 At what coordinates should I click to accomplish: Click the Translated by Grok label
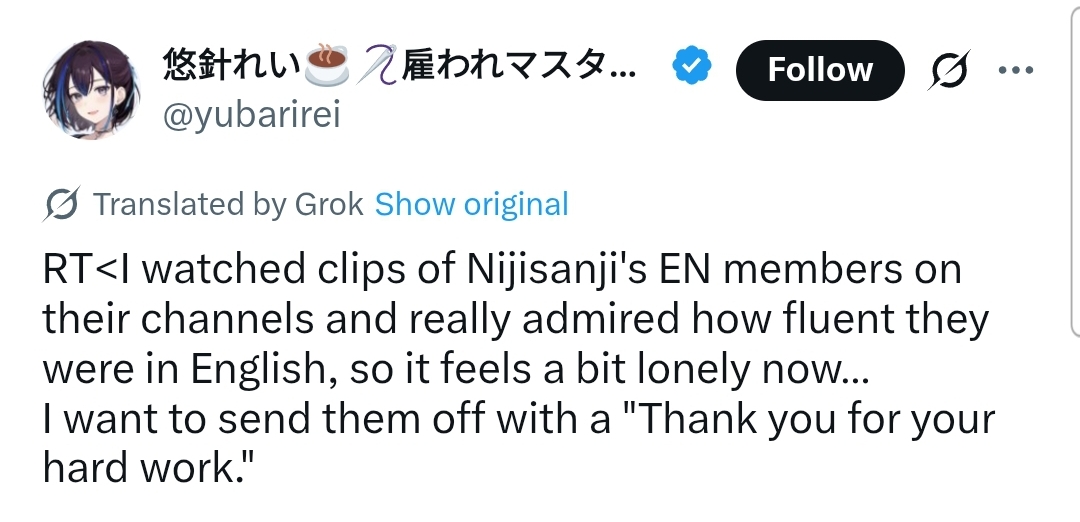pyautogui.click(x=228, y=205)
